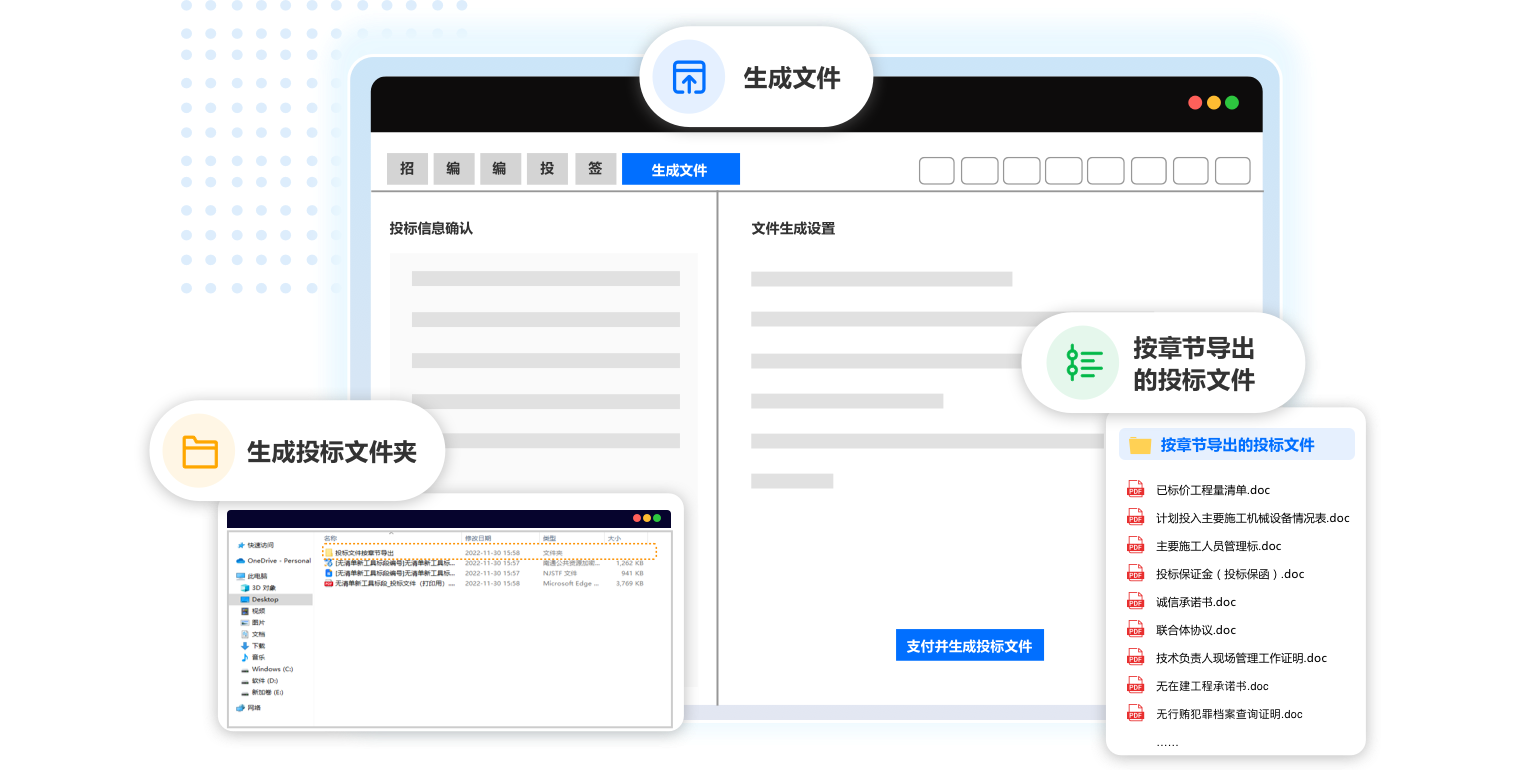Select Desktop in the Explorer sidebar
This screenshot has height=770, width=1540.
(x=265, y=599)
